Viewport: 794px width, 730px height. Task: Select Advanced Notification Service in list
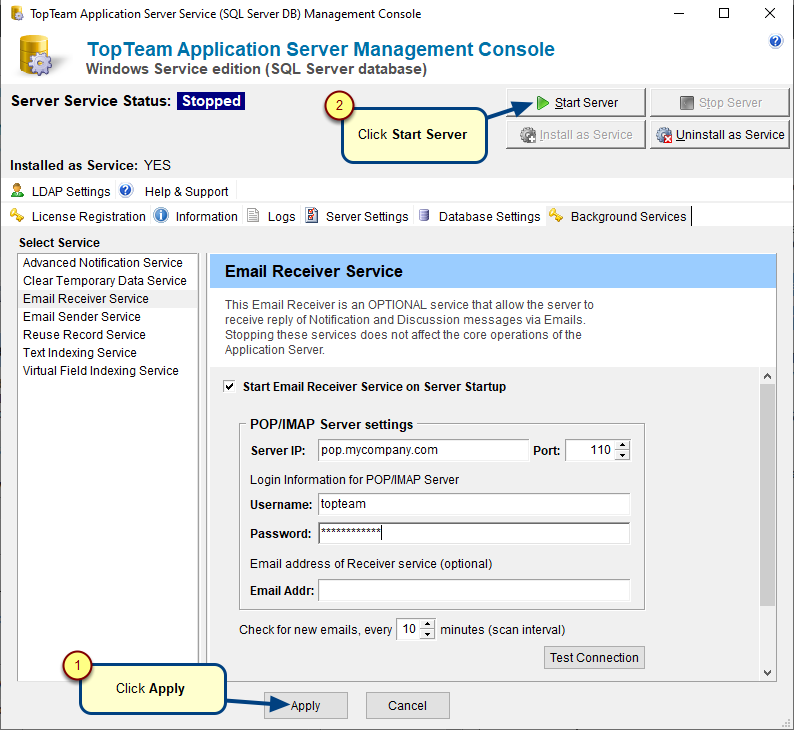coord(107,263)
